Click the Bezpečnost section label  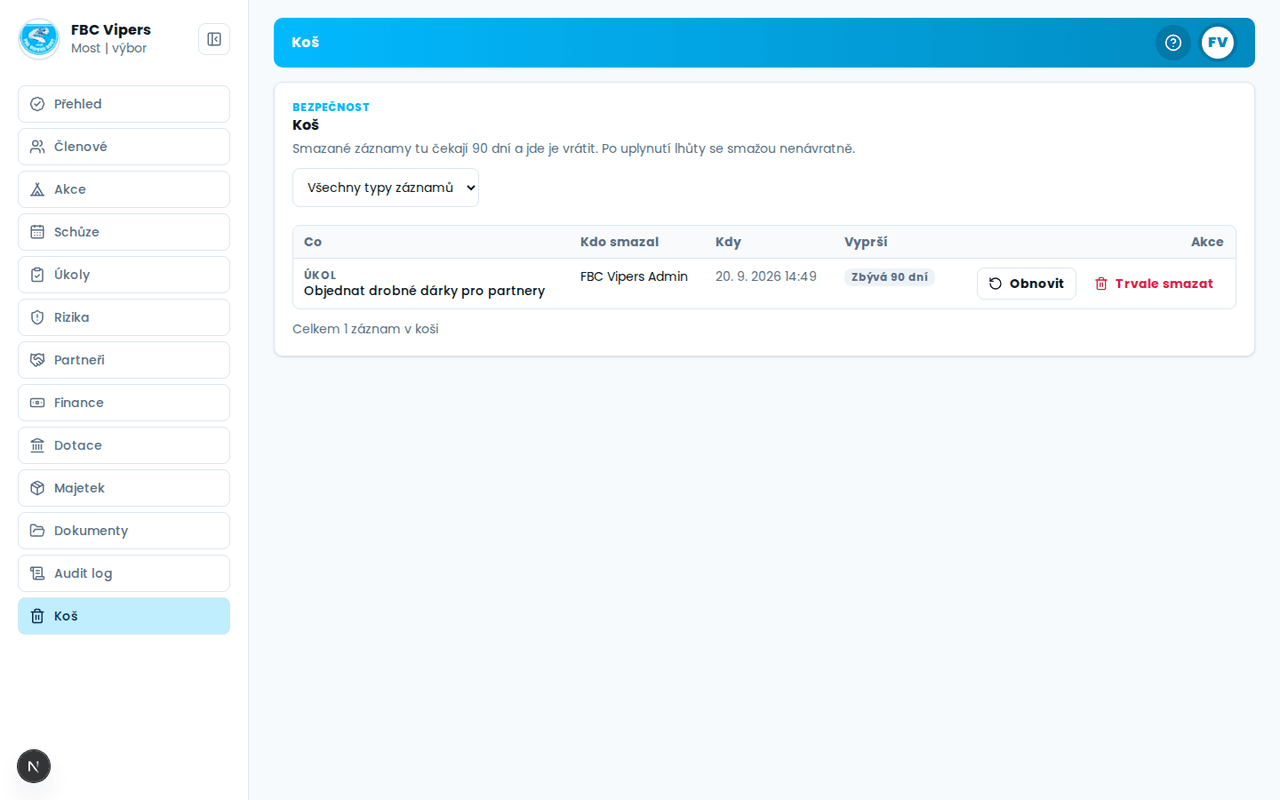pos(331,107)
